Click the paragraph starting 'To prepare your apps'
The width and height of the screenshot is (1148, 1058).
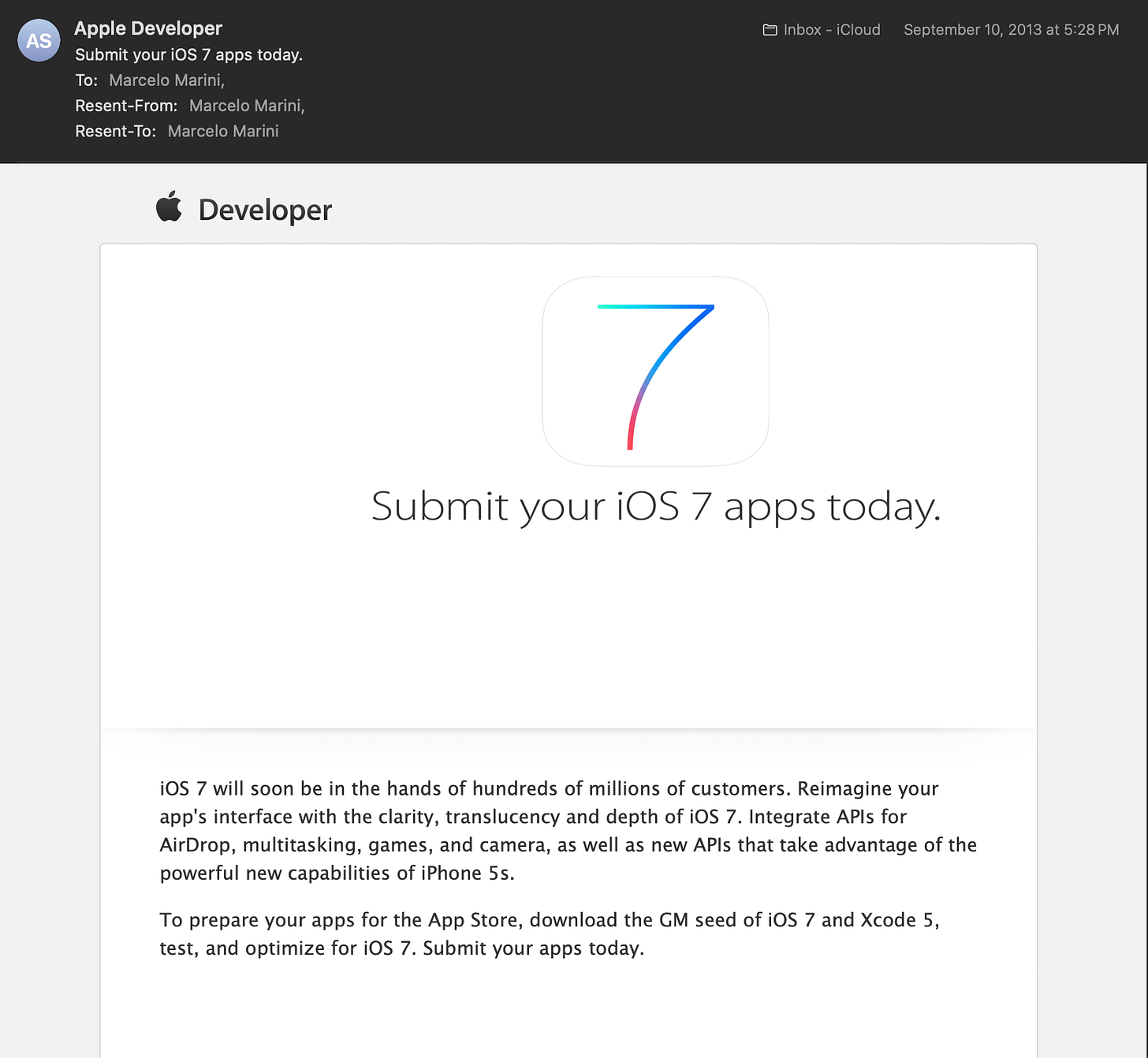click(550, 934)
